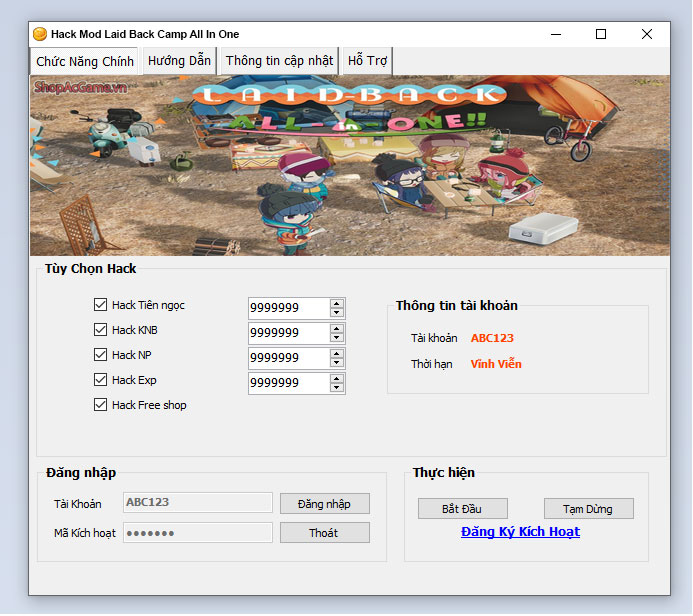Image resolution: width=693 pixels, height=616 pixels.
Task: Decrease the Hack Tiên ngọc value with down arrow
Action: [337, 312]
